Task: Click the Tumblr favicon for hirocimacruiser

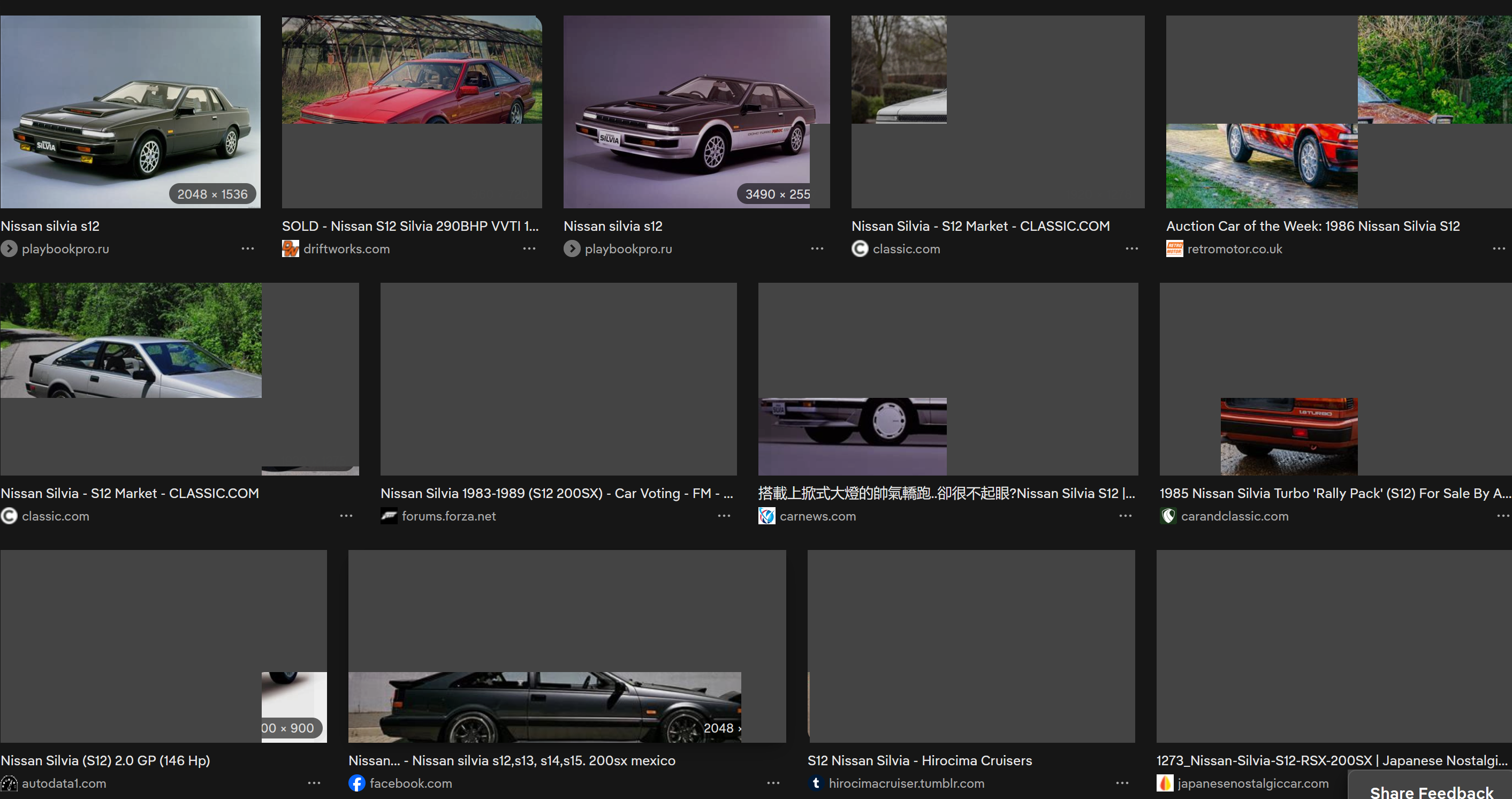Action: (x=816, y=783)
